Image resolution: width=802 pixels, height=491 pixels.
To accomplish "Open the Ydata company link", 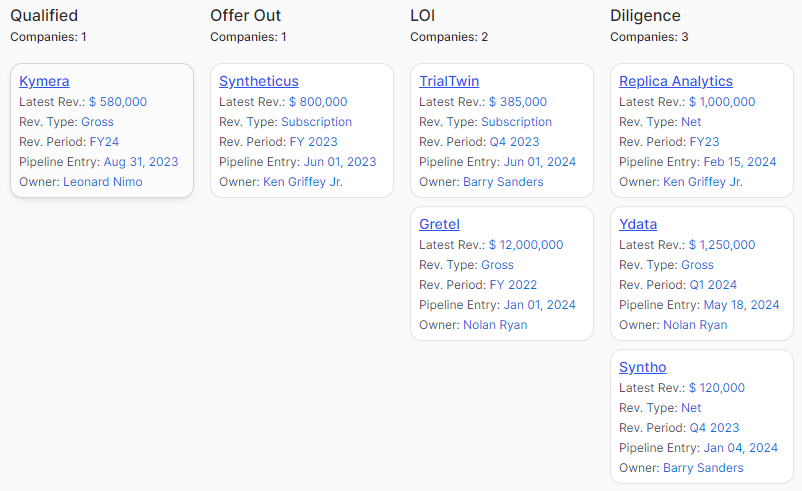I will point(638,225).
